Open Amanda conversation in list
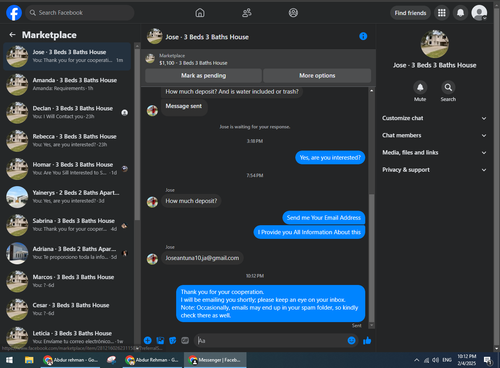This screenshot has height=368, width=500. point(67,84)
